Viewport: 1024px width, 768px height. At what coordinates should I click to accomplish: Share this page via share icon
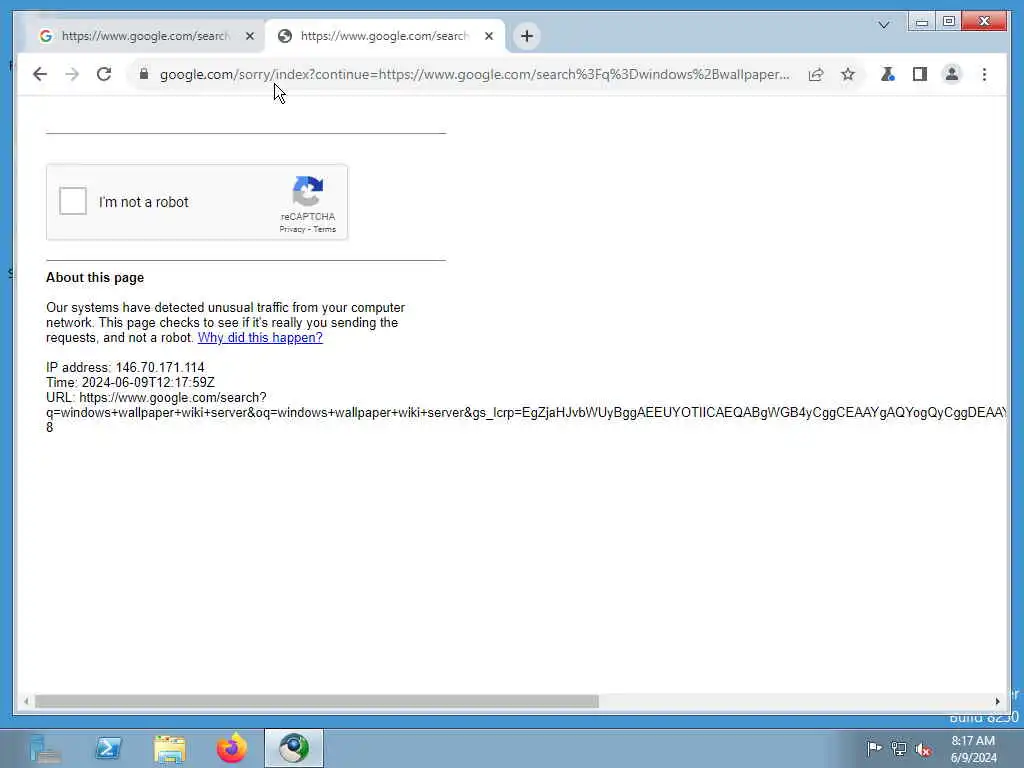pos(816,74)
